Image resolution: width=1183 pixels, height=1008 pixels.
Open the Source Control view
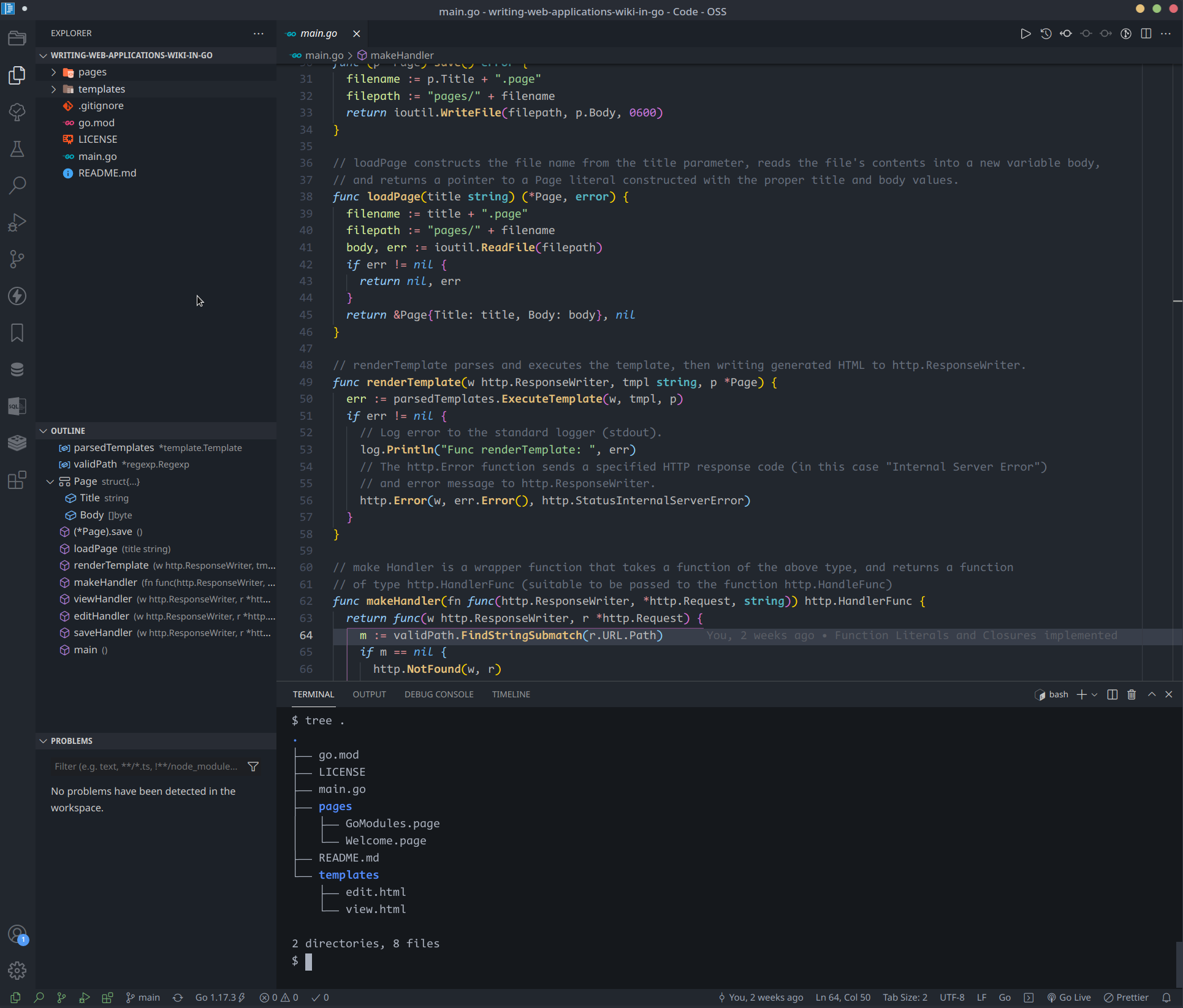tap(17, 259)
